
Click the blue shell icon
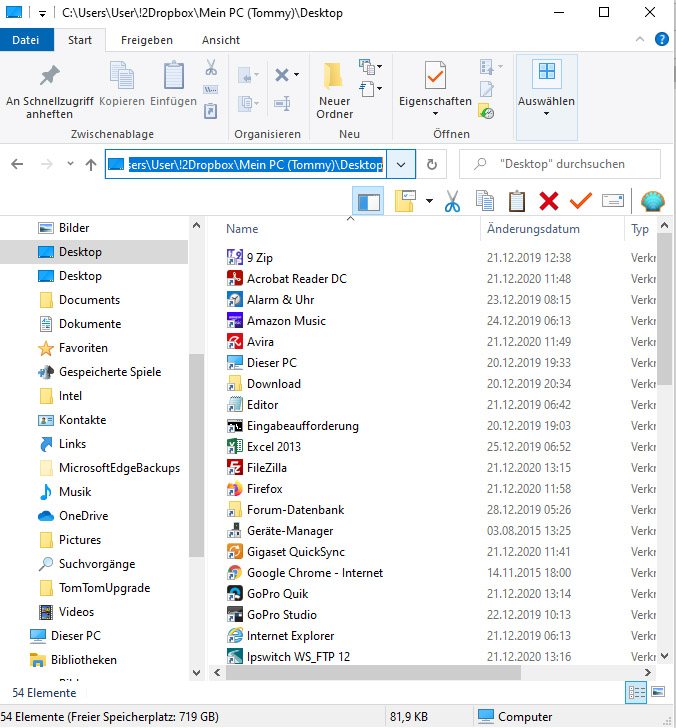coord(652,201)
